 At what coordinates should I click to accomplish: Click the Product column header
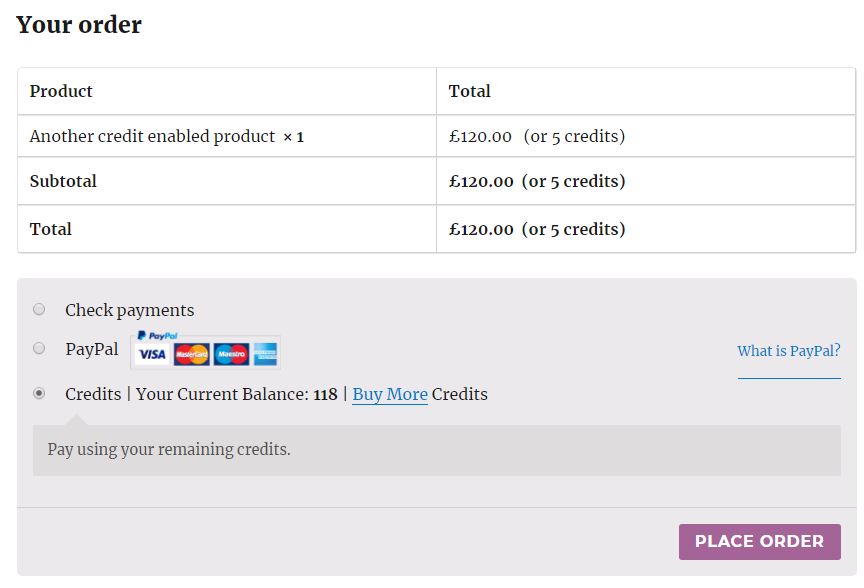[61, 91]
